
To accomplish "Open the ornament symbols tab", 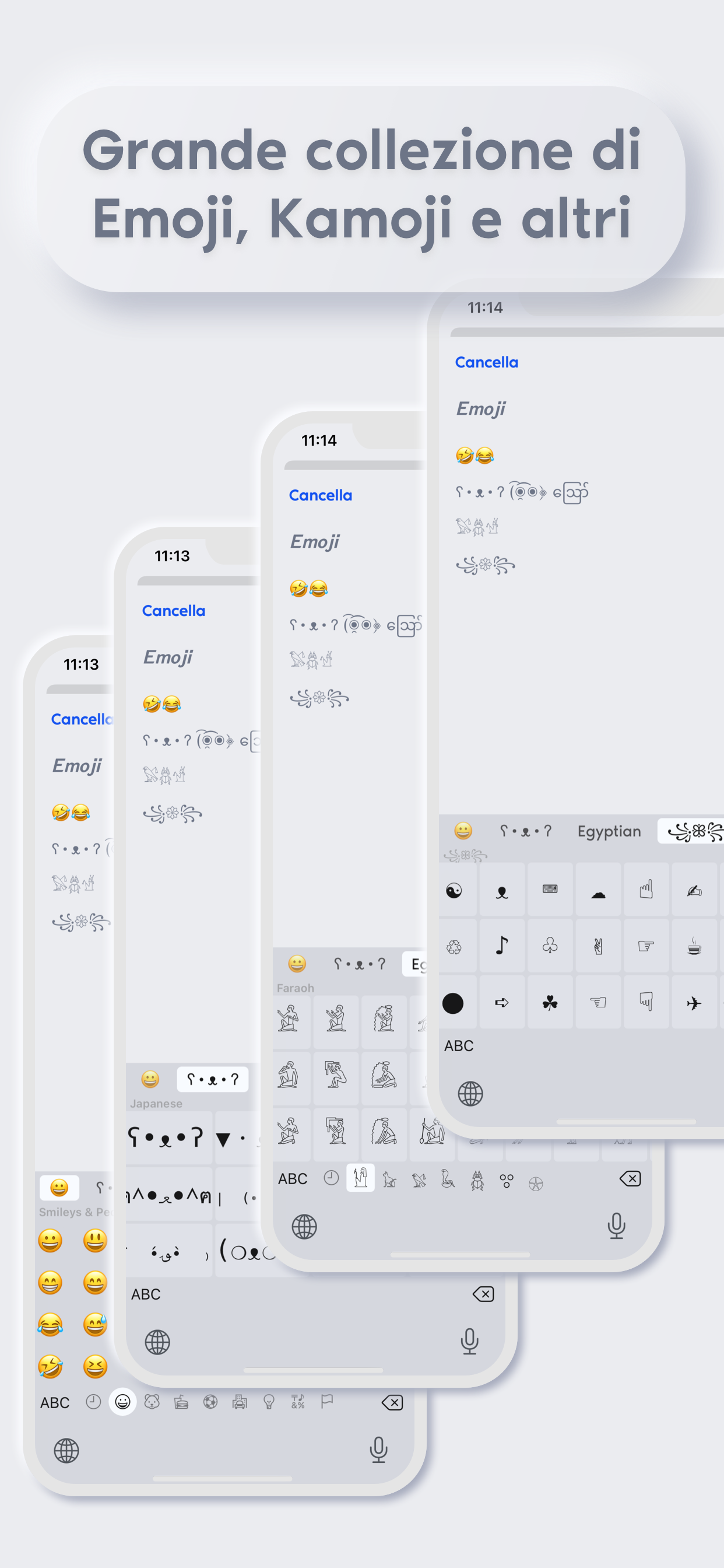I will click(694, 831).
